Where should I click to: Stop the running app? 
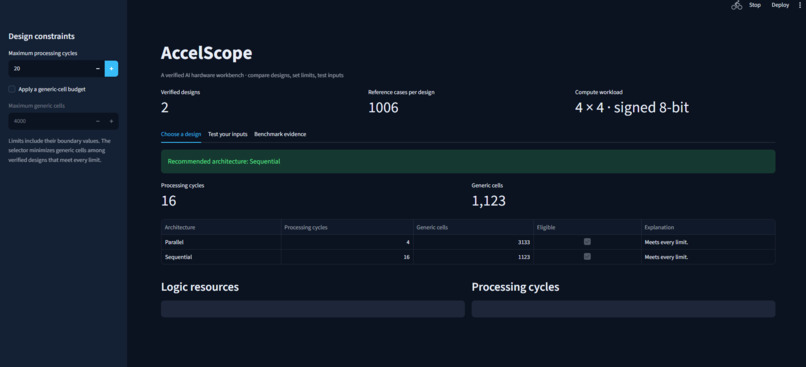[x=755, y=5]
